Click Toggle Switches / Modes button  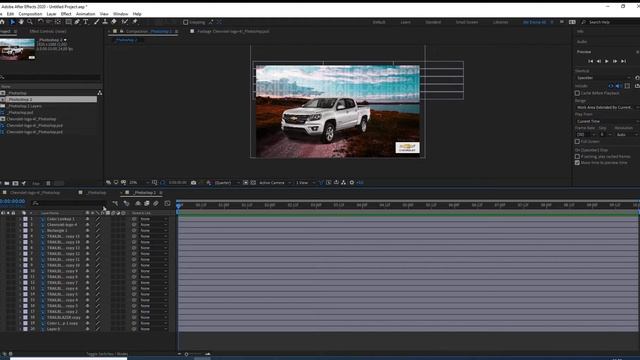[x=107, y=354]
